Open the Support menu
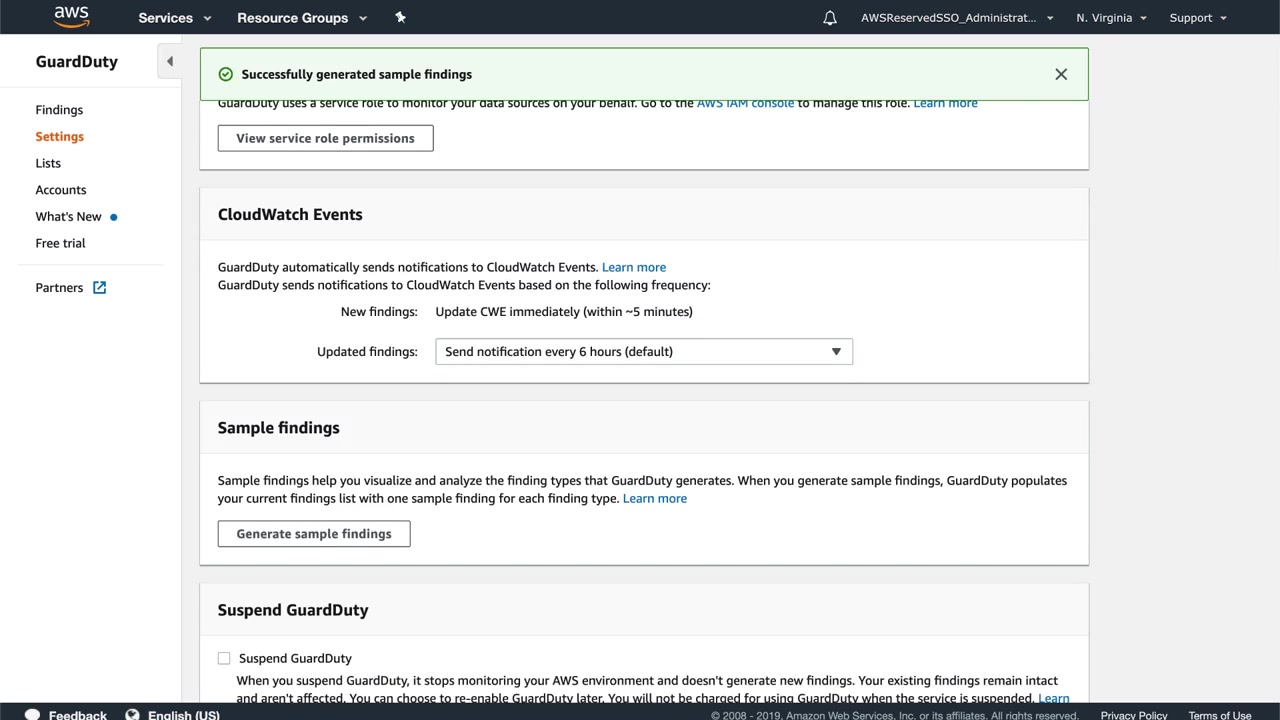The height and width of the screenshot is (720, 1280). click(1198, 18)
